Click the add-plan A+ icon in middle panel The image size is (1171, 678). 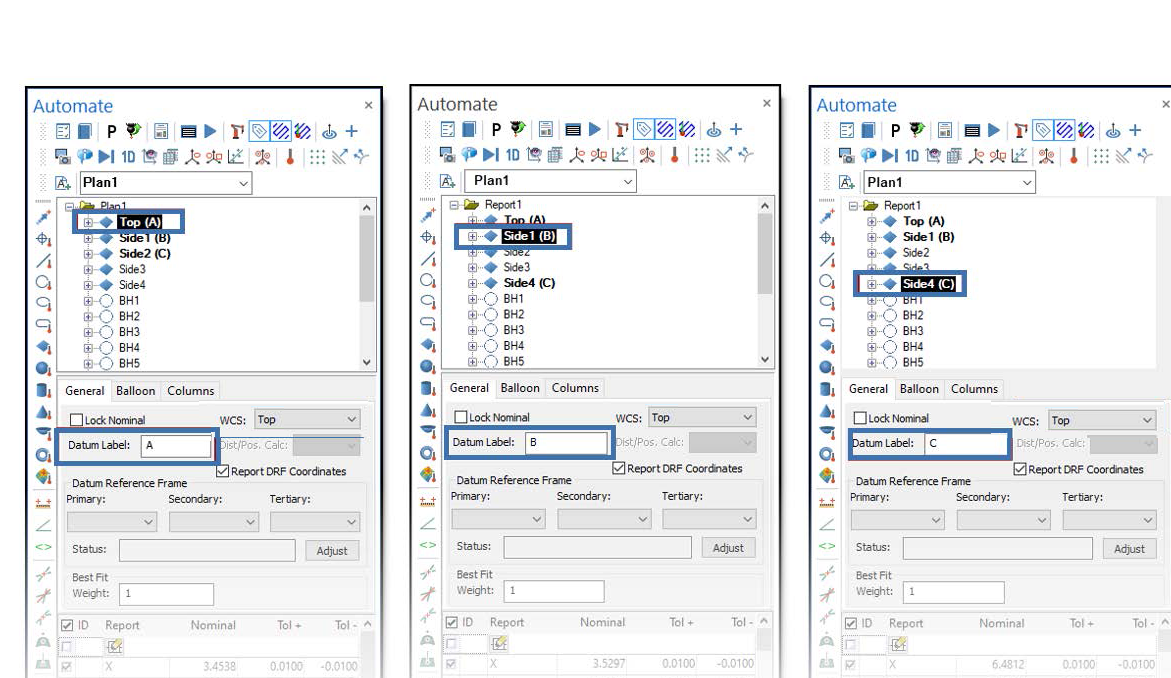point(447,181)
